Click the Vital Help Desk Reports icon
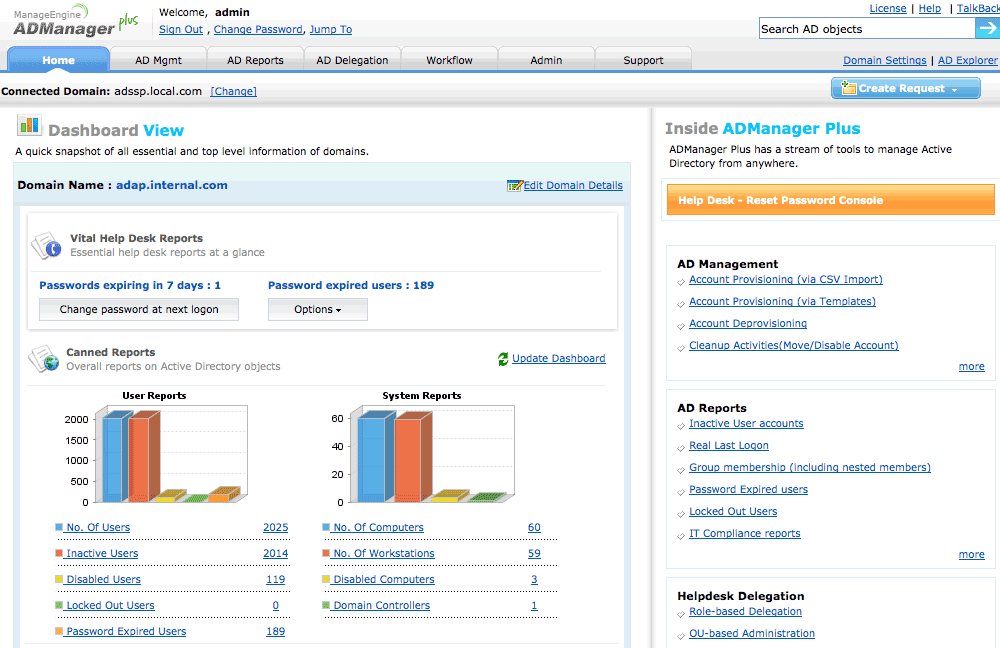The height and width of the screenshot is (648, 1000). 47,246
